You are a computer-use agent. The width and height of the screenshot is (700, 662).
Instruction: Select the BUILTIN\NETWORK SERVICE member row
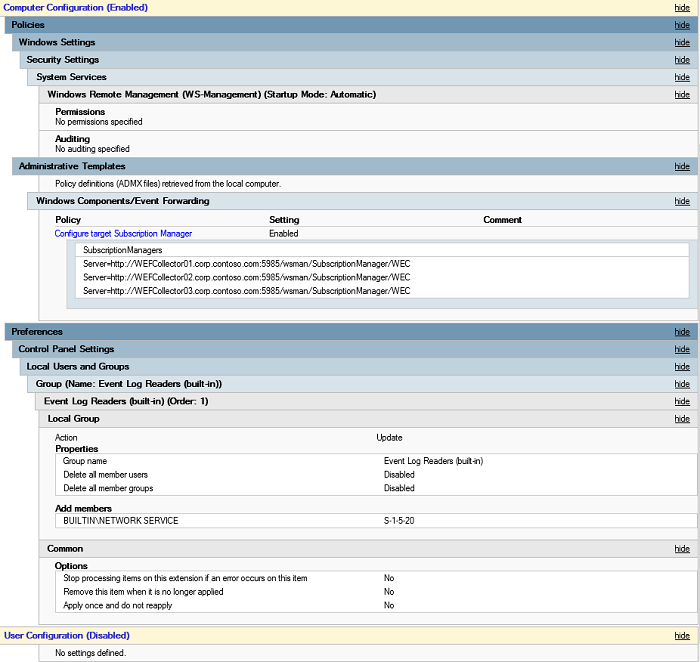point(120,521)
